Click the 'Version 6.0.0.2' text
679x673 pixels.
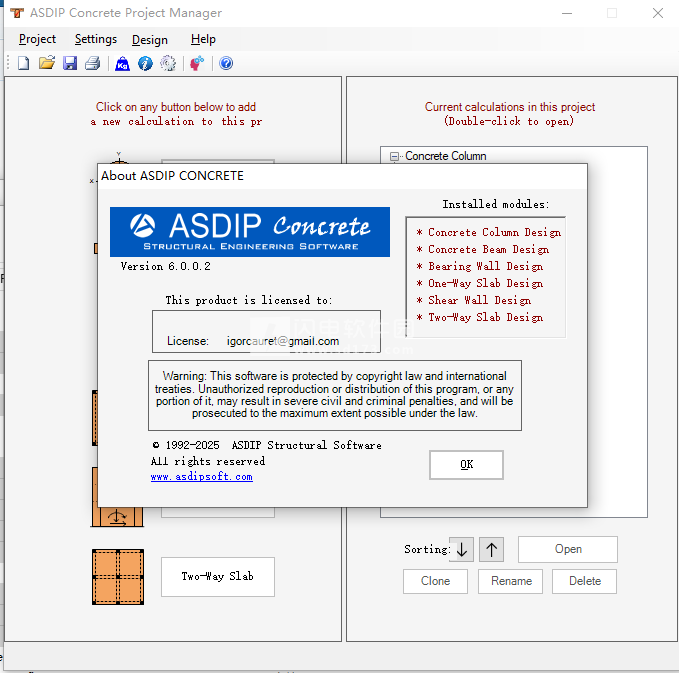[165, 266]
